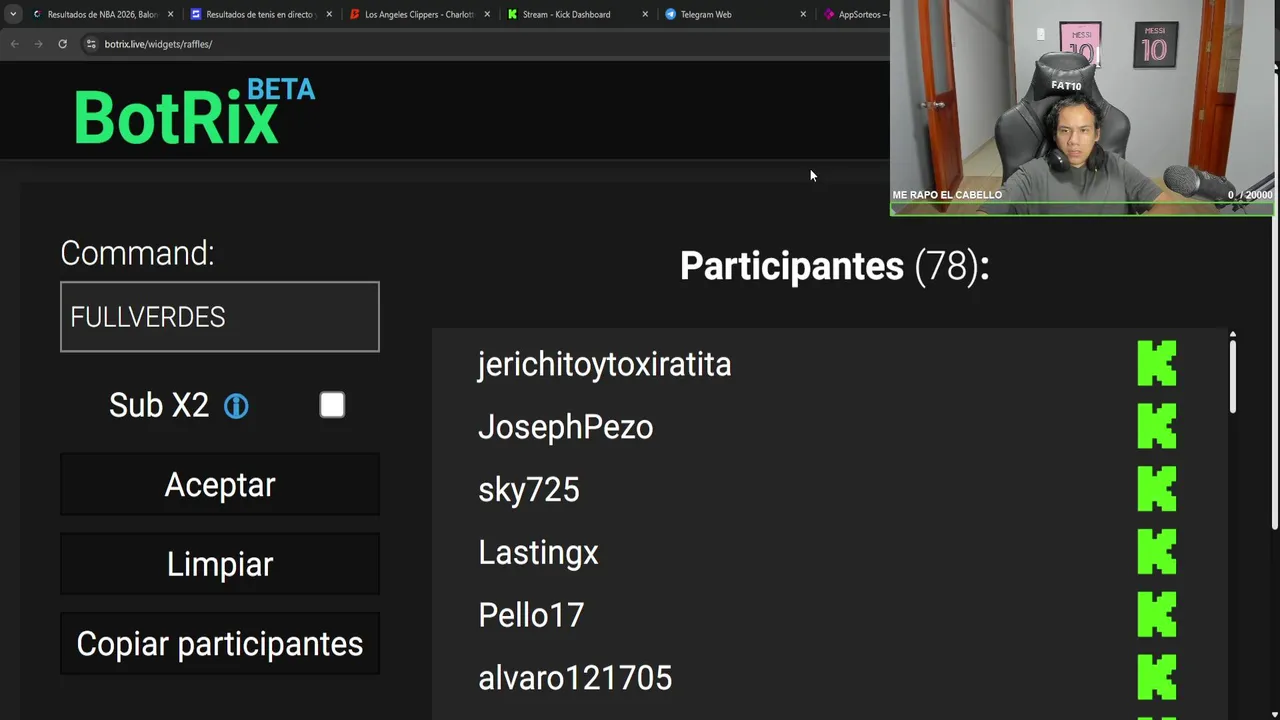Image resolution: width=1280 pixels, height=720 pixels.
Task: Click Kick icon next to Pello17
Action: coord(1157,614)
